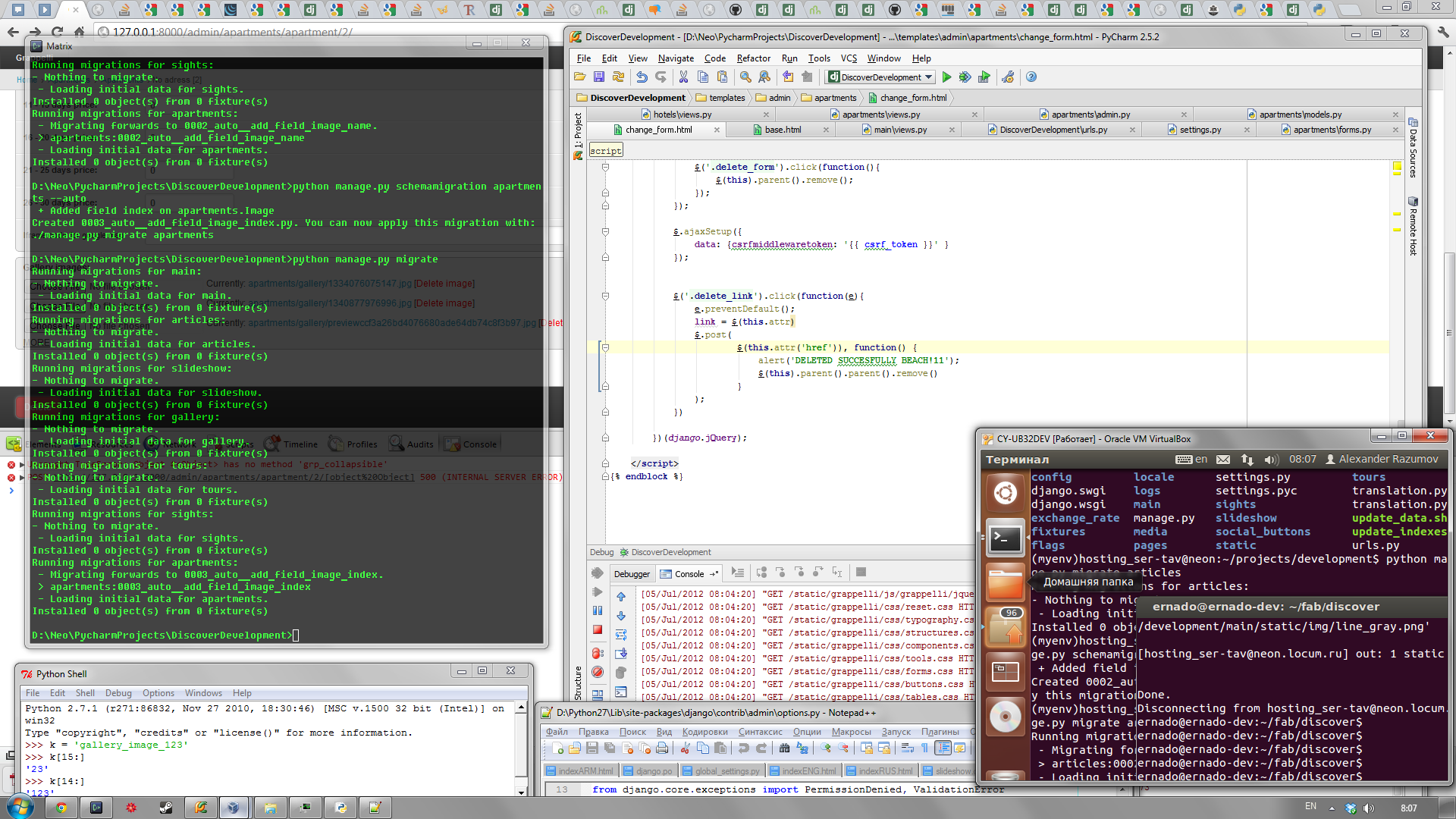
Task: Close the hotels\views.py editor tab
Action: pyautogui.click(x=766, y=115)
